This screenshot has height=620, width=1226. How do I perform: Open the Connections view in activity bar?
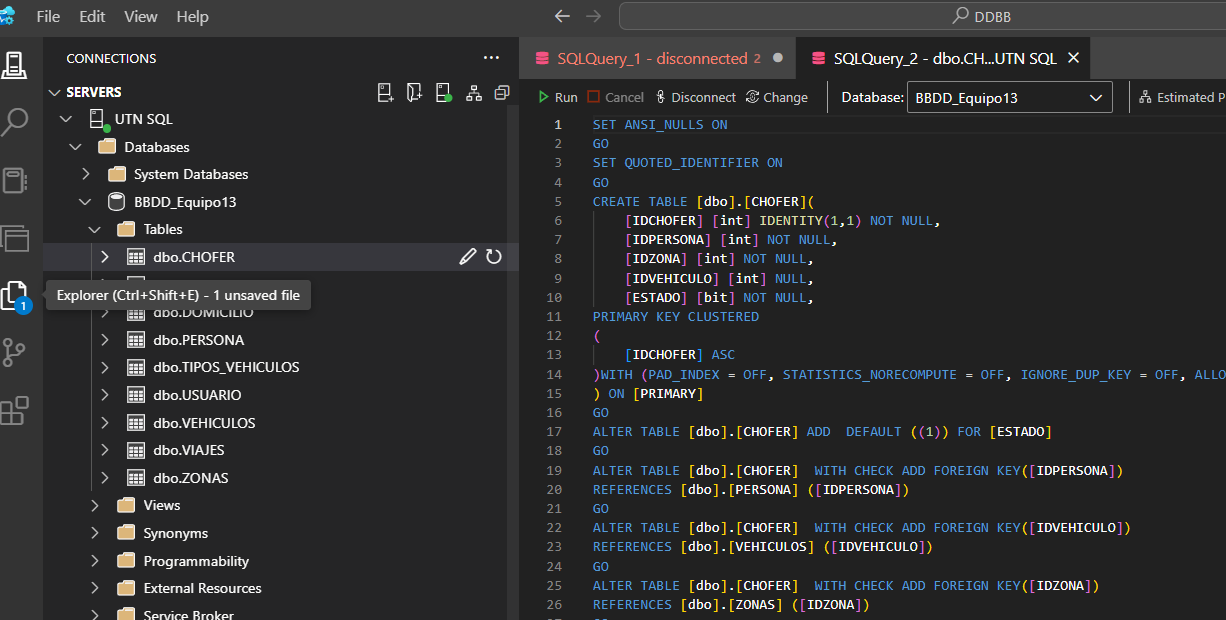[15, 64]
